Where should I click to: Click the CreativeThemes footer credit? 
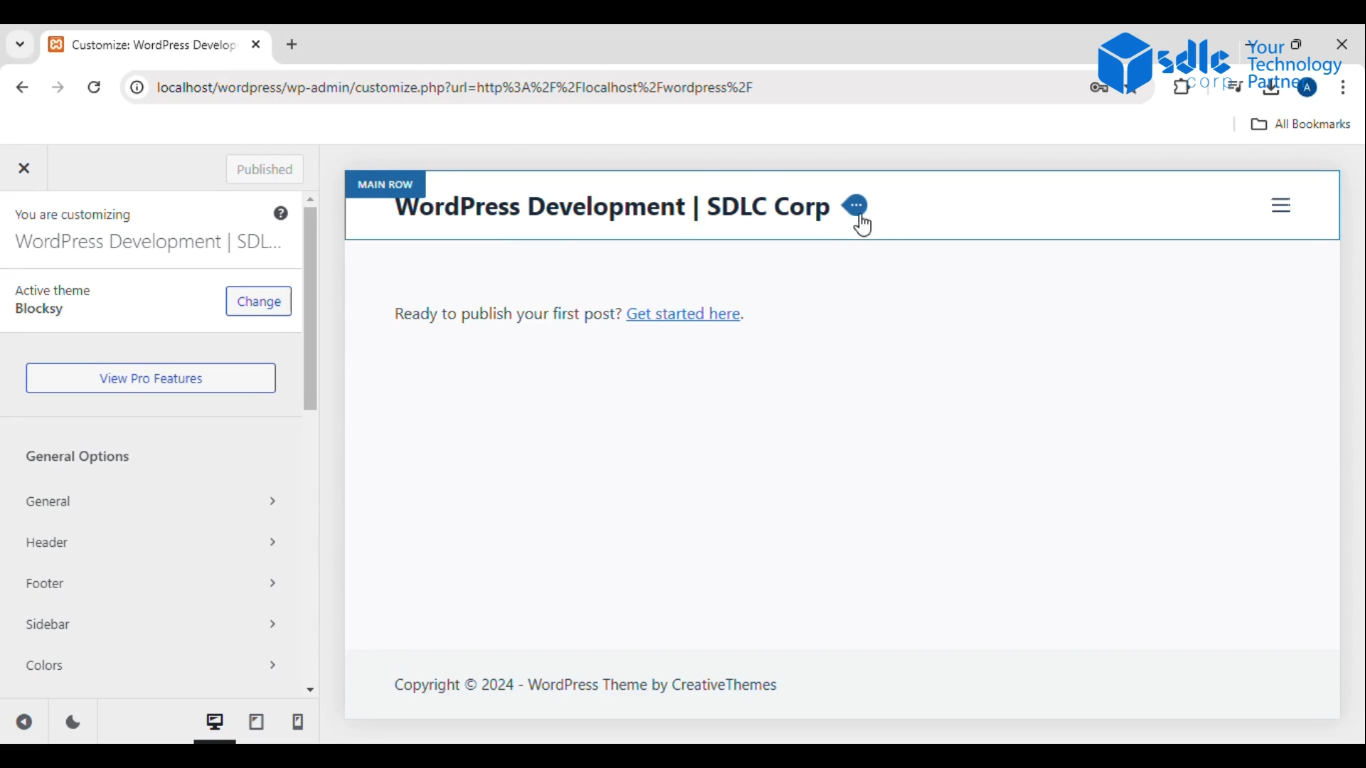coord(724,685)
